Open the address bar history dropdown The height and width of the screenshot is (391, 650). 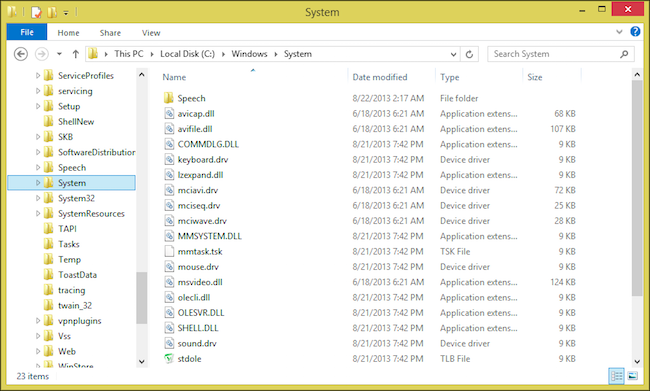[x=453, y=54]
